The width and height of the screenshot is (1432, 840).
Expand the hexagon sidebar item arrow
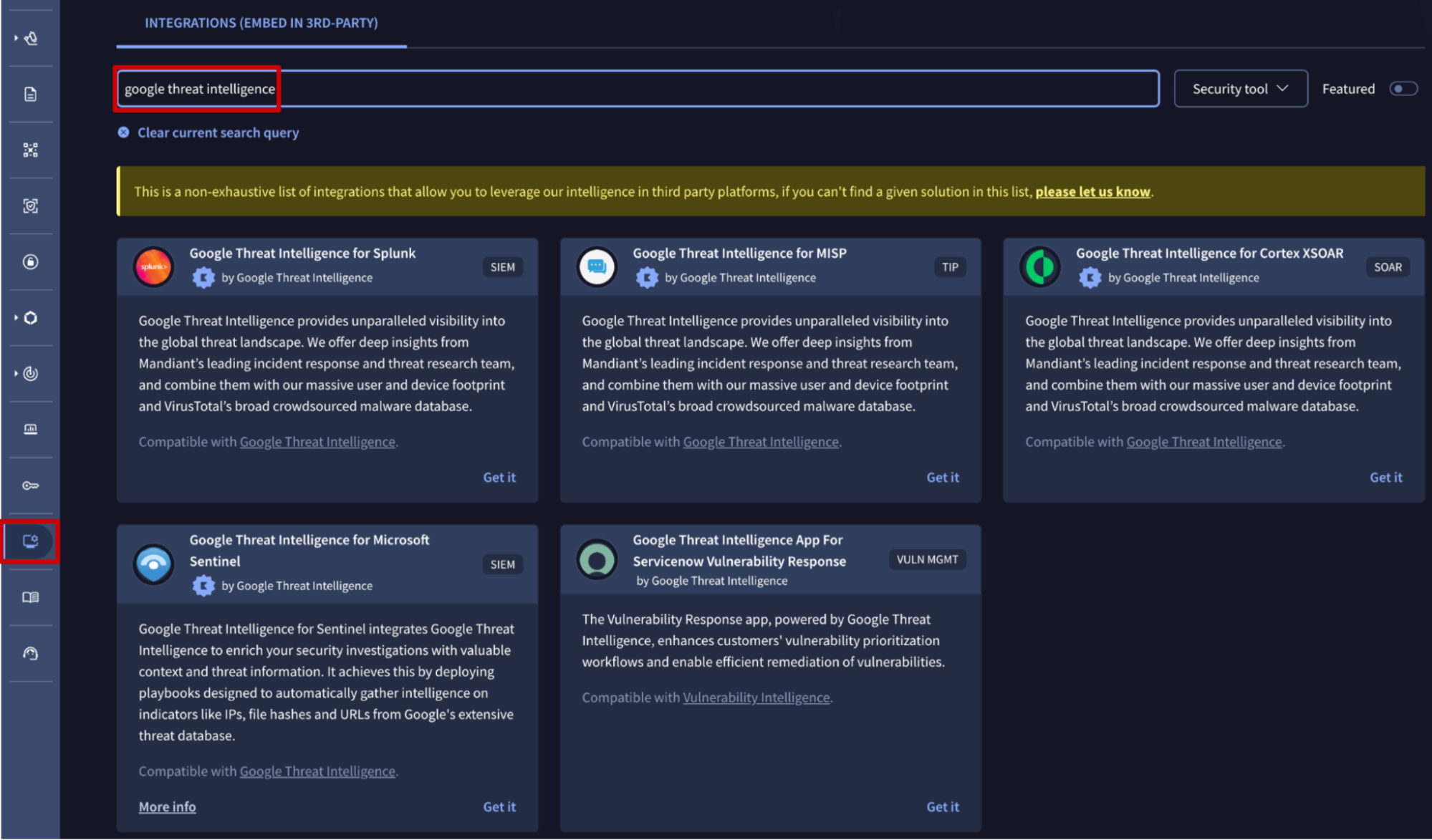coord(16,318)
